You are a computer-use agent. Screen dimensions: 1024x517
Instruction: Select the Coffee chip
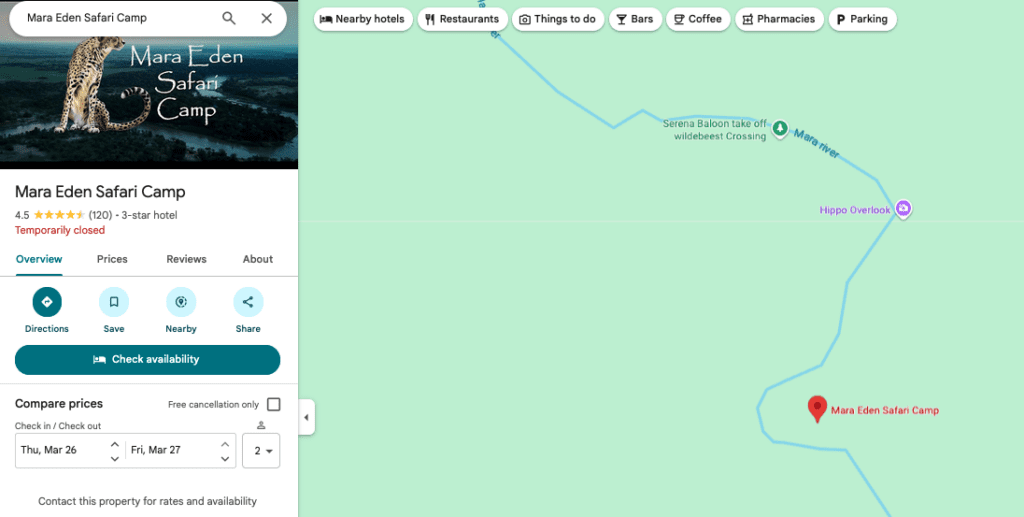(698, 19)
